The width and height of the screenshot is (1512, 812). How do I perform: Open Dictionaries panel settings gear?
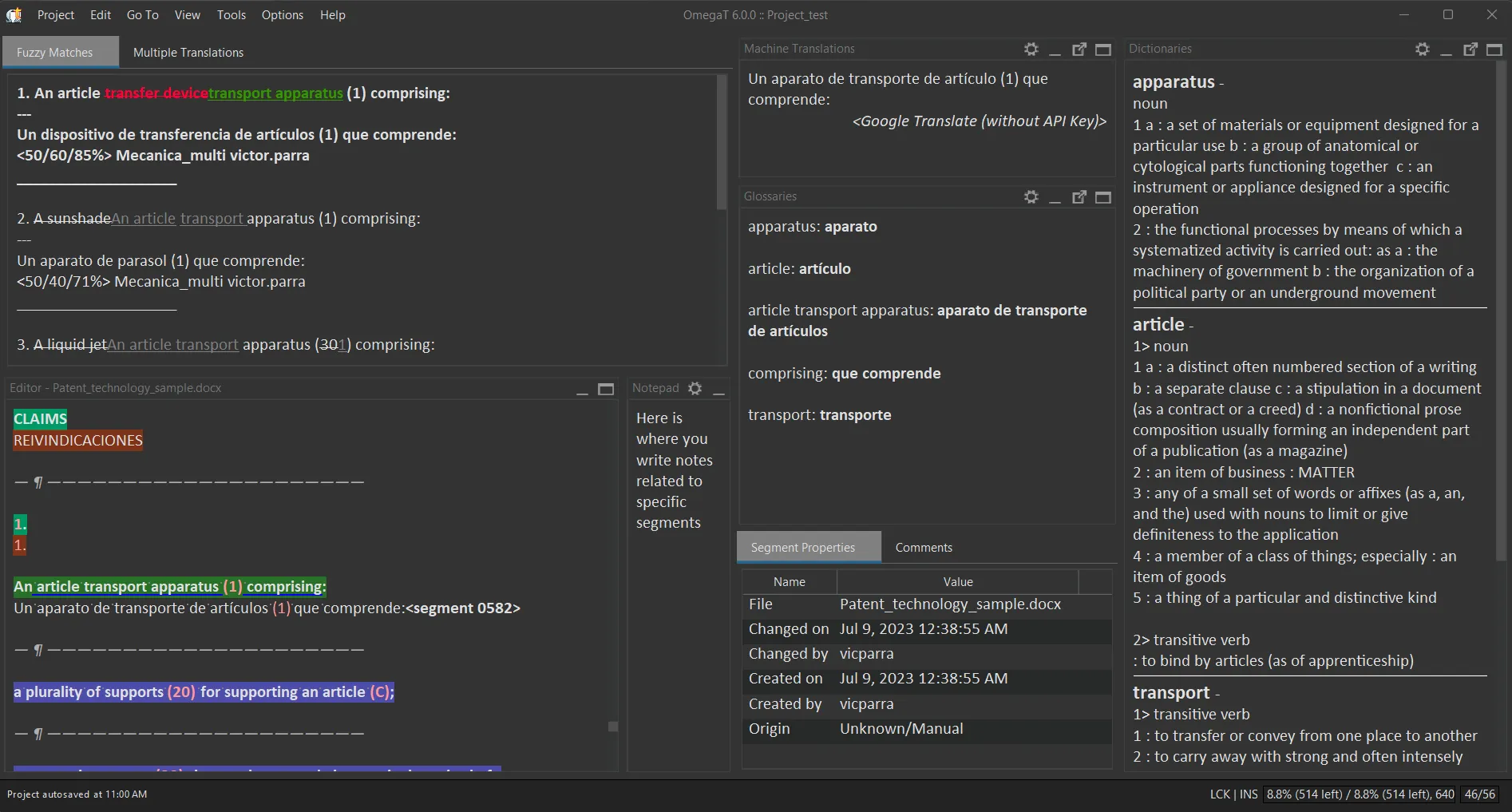point(1421,49)
